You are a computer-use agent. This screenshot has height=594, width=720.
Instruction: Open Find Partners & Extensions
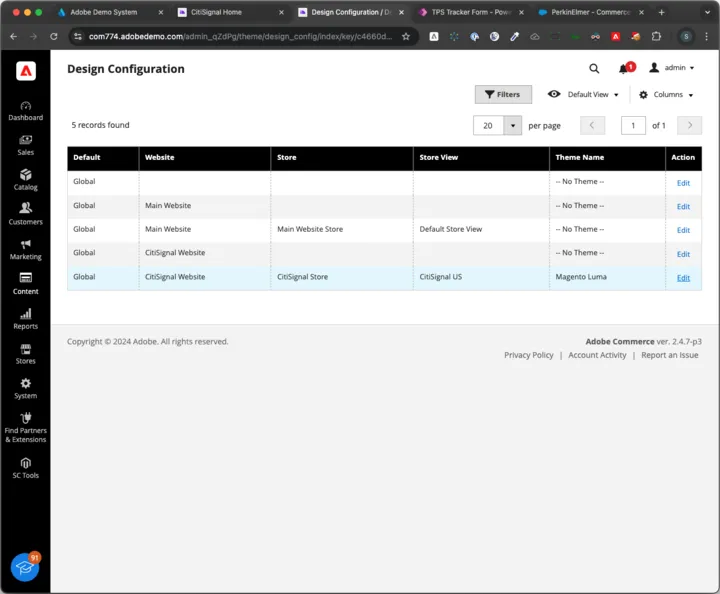[26, 428]
